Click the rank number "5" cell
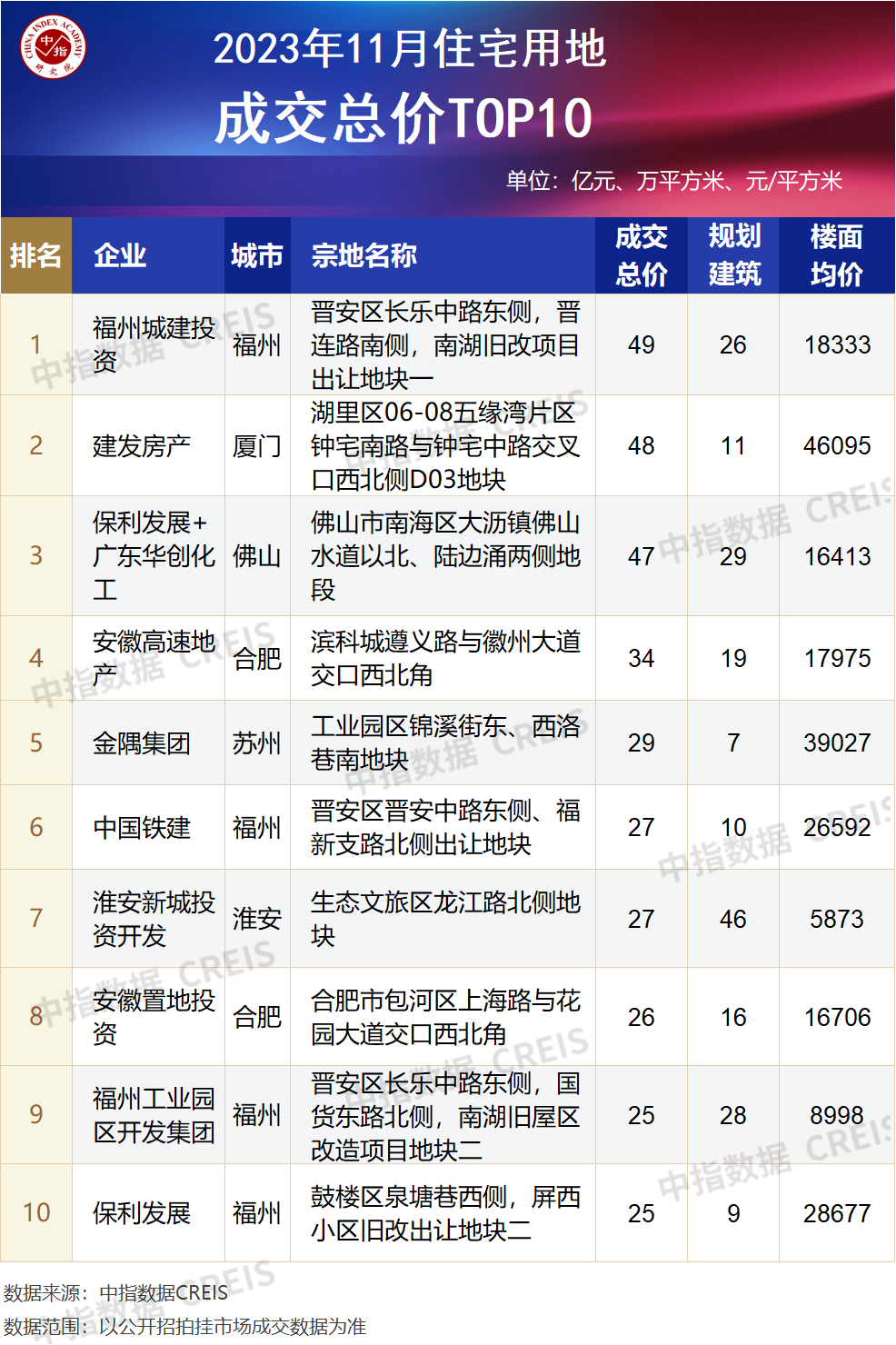The width and height of the screenshot is (896, 1345). (36, 742)
